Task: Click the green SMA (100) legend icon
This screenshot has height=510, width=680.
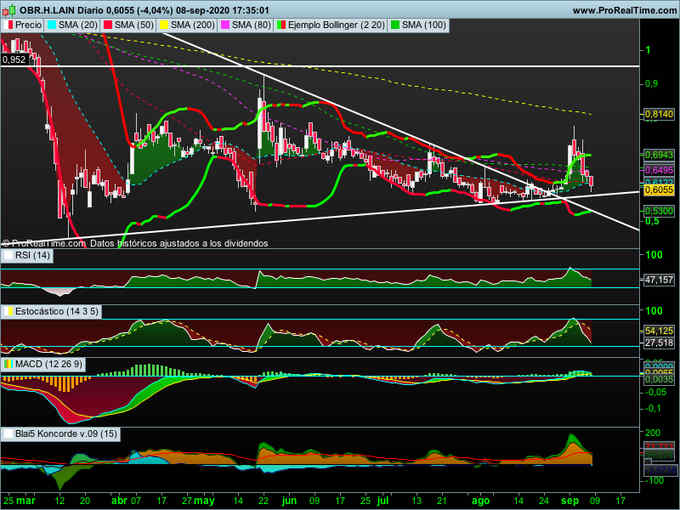Action: pos(397,23)
